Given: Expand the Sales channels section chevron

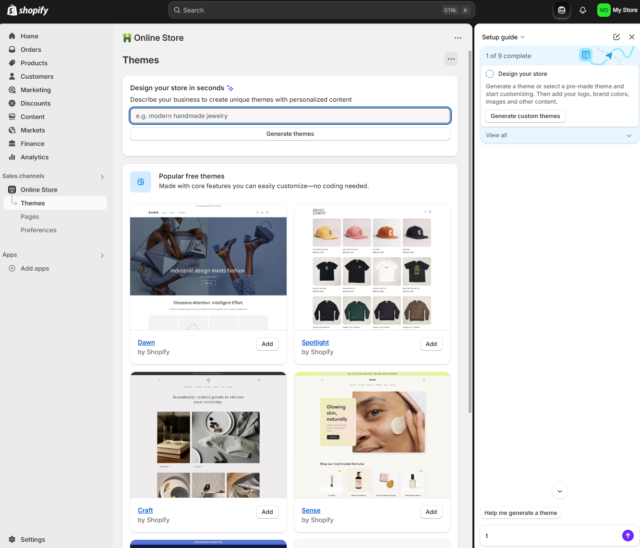Looking at the screenshot, I should tap(102, 177).
